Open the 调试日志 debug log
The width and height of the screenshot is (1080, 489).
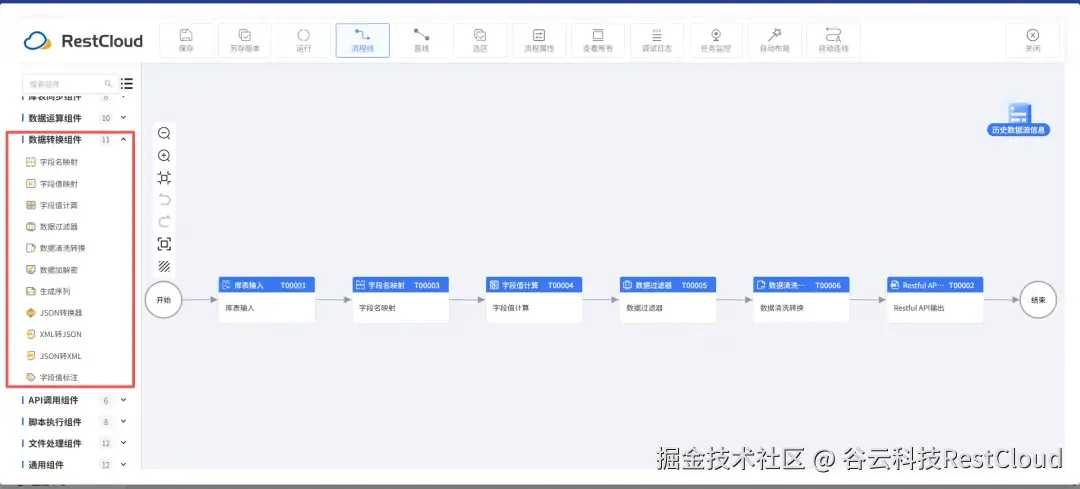[657, 41]
